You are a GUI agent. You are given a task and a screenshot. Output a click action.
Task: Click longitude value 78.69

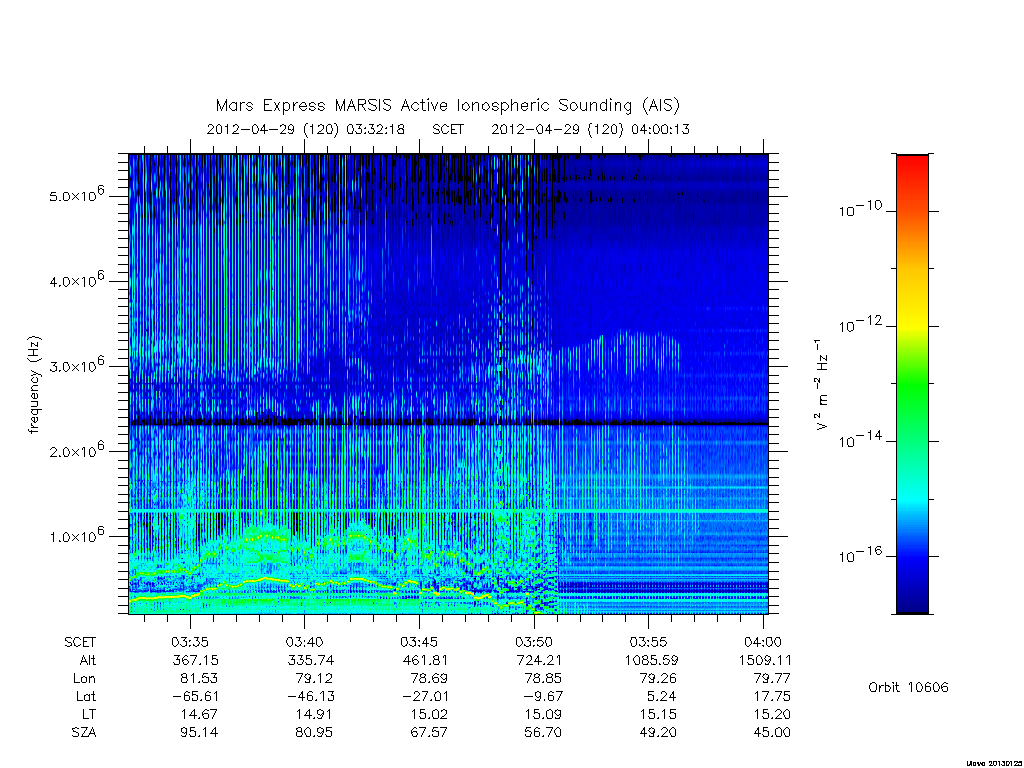click(428, 679)
